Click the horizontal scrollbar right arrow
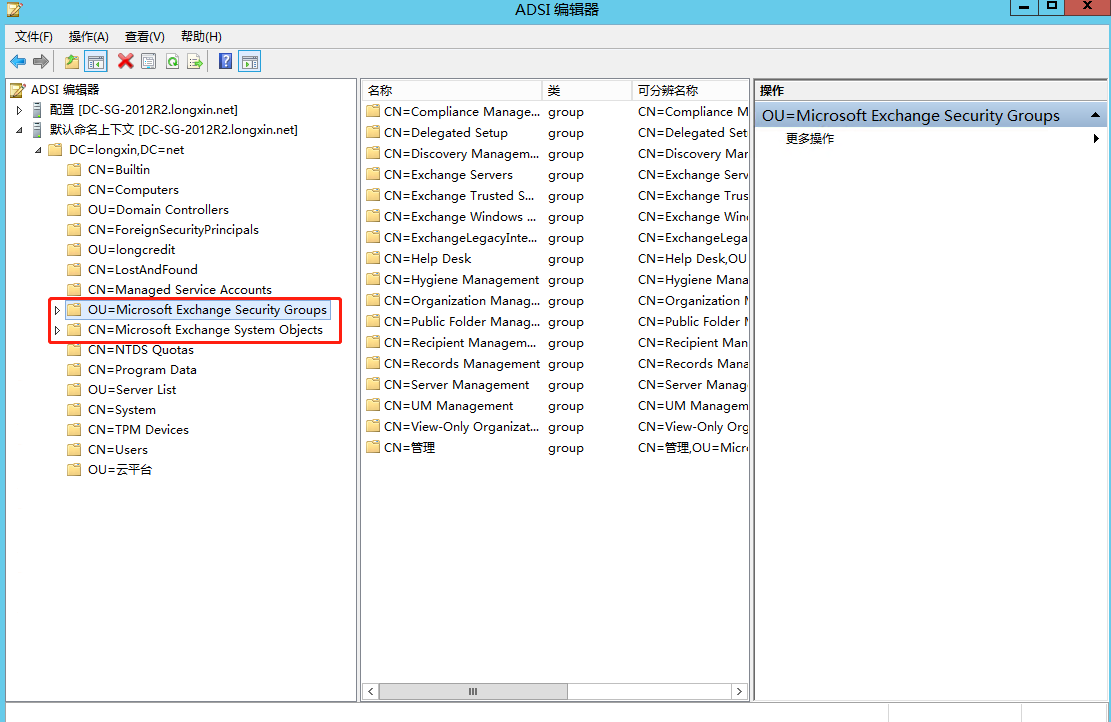The image size is (1111, 722). 739,690
